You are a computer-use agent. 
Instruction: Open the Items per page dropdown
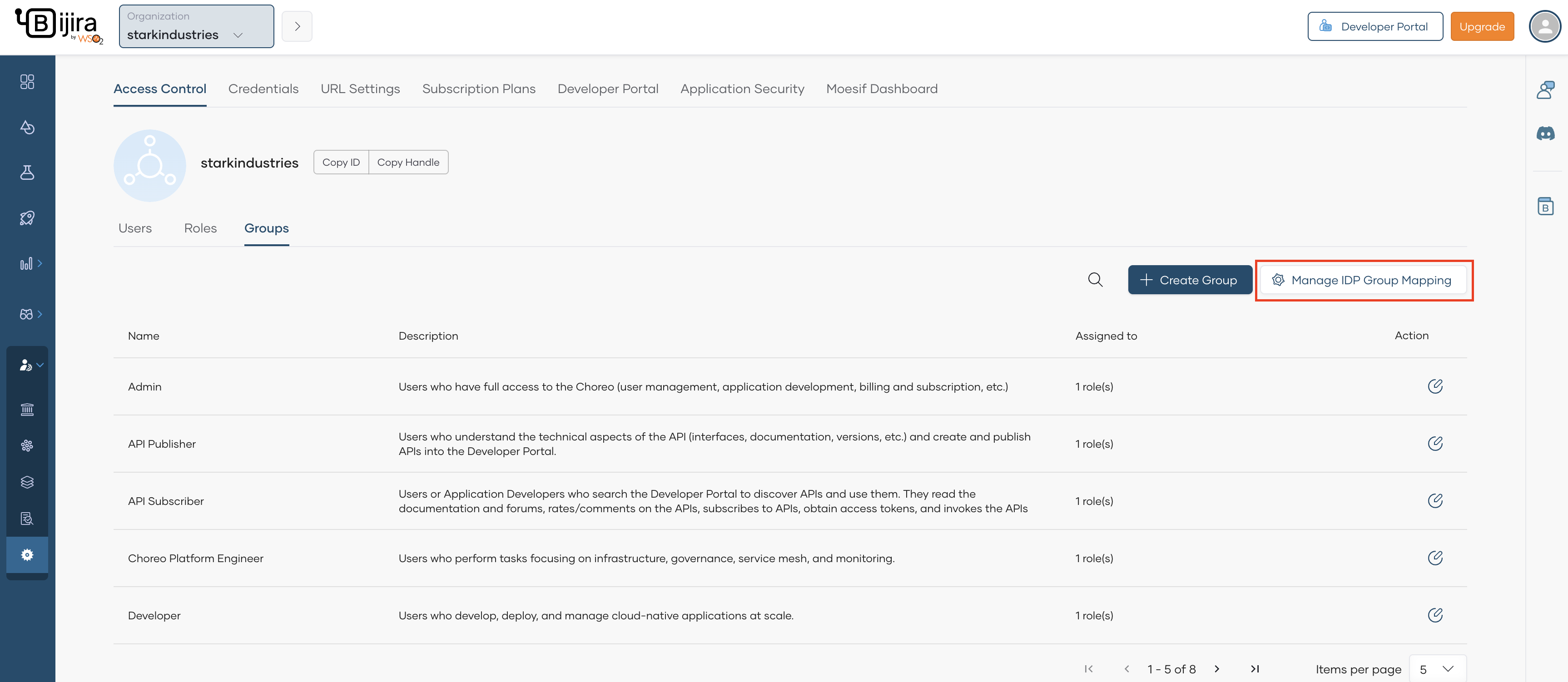pos(1437,669)
